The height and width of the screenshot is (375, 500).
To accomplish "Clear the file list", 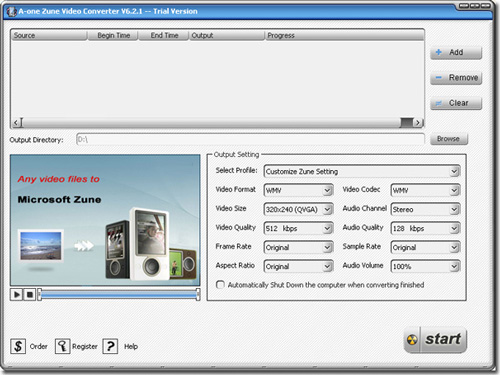I will point(456,103).
